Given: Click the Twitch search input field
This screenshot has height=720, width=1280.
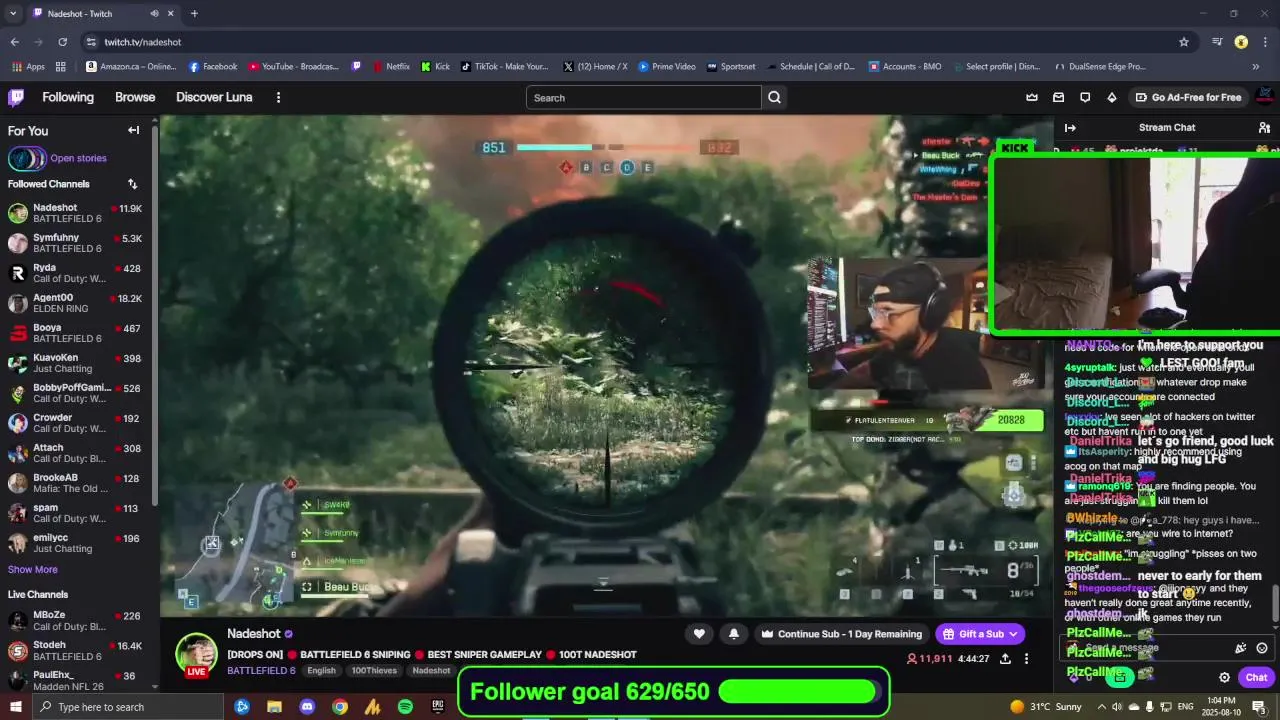Looking at the screenshot, I should pyautogui.click(x=643, y=98).
